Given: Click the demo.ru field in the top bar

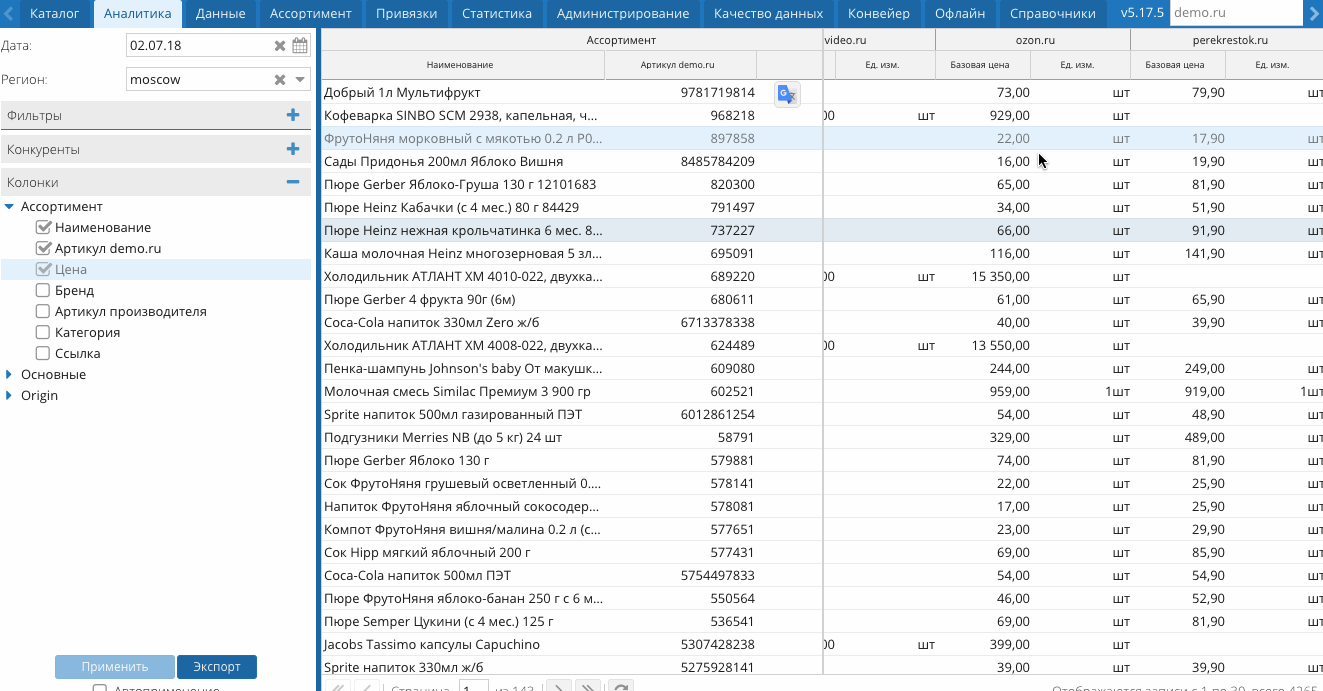Looking at the screenshot, I should click(x=1234, y=13).
